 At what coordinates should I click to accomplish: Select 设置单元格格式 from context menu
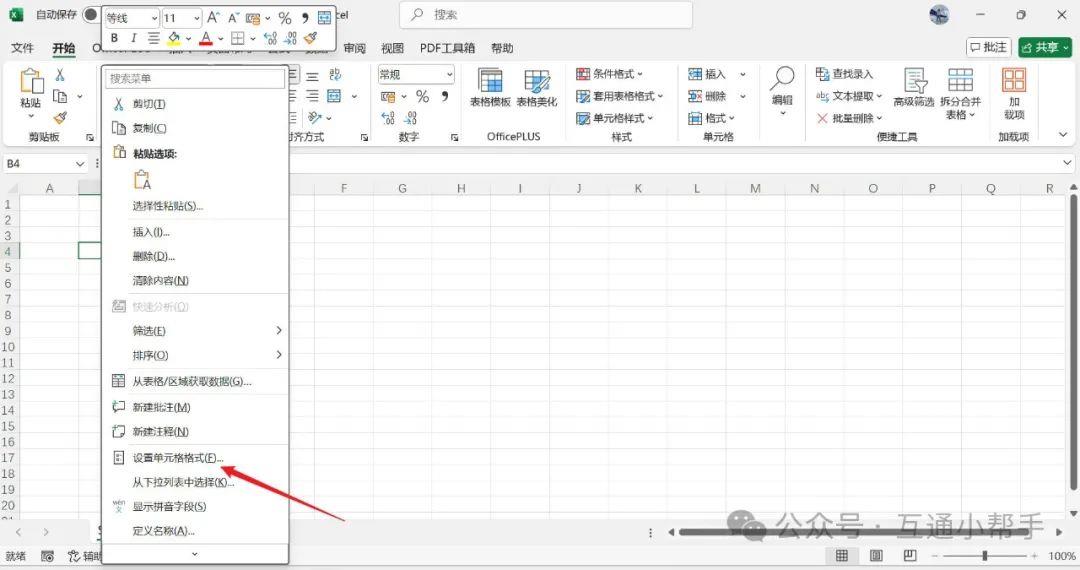coord(178,458)
